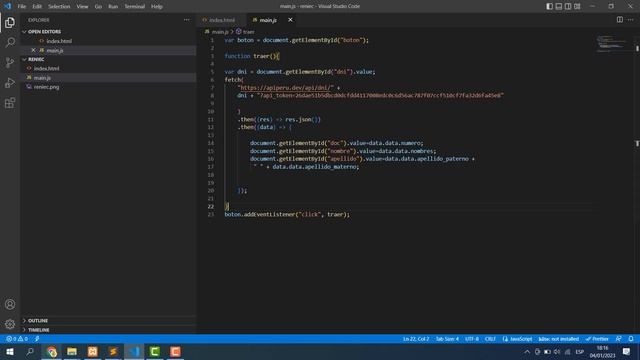The height and width of the screenshot is (360, 640).
Task: Collapse the RENIEC folder section
Action: coord(36,59)
